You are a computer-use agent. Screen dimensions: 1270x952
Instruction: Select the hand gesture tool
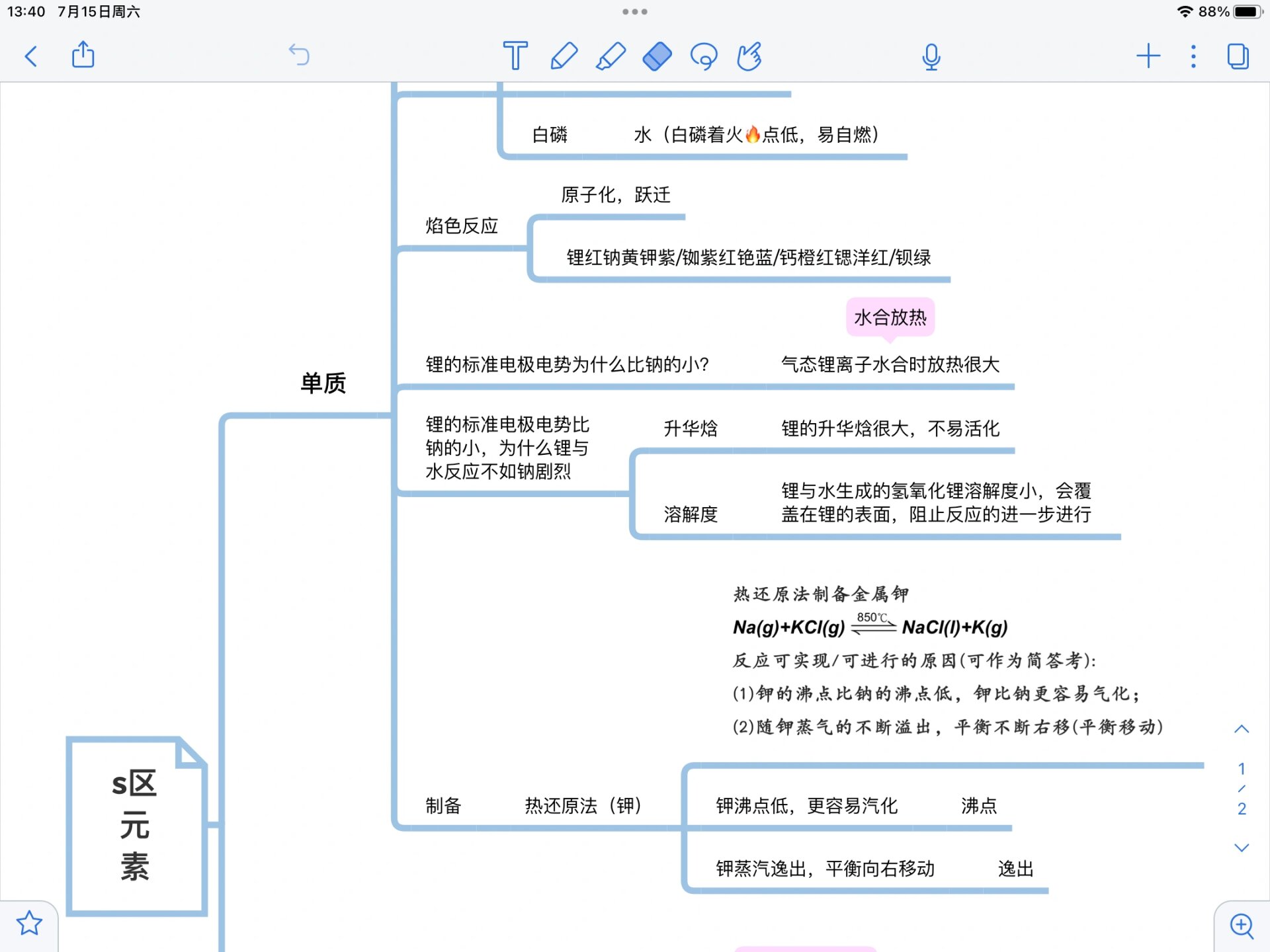coord(750,56)
